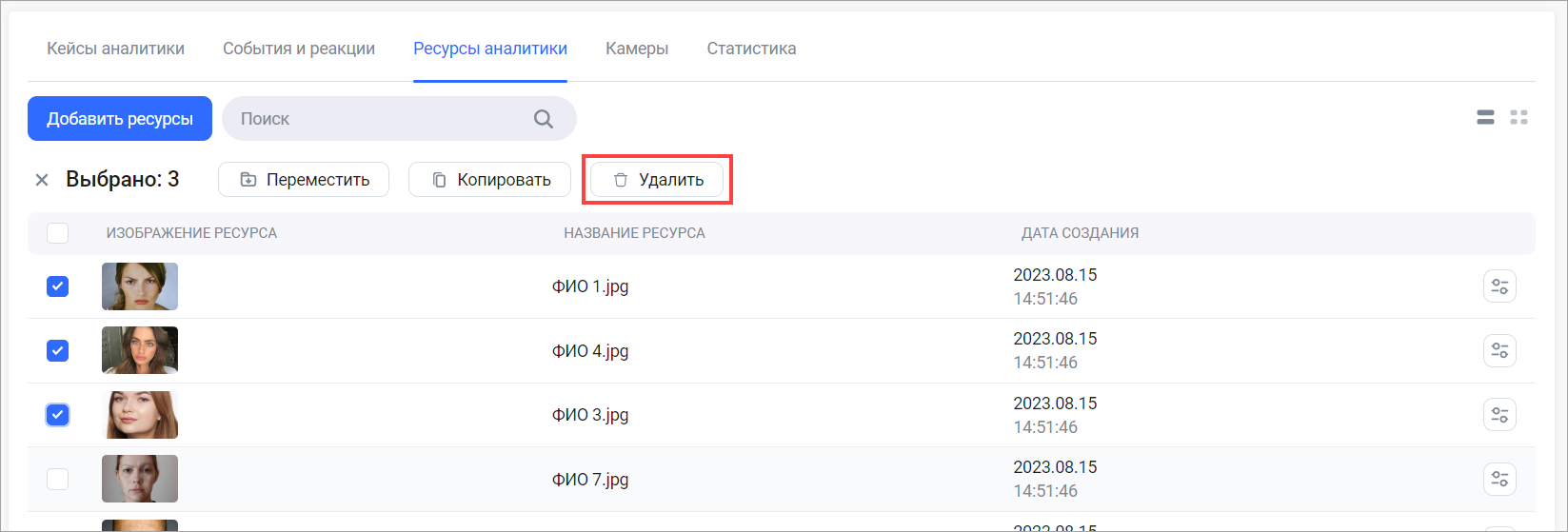Deselect the ФИО 3.jpg checkbox
The width and height of the screenshot is (1568, 532).
pyautogui.click(x=58, y=415)
